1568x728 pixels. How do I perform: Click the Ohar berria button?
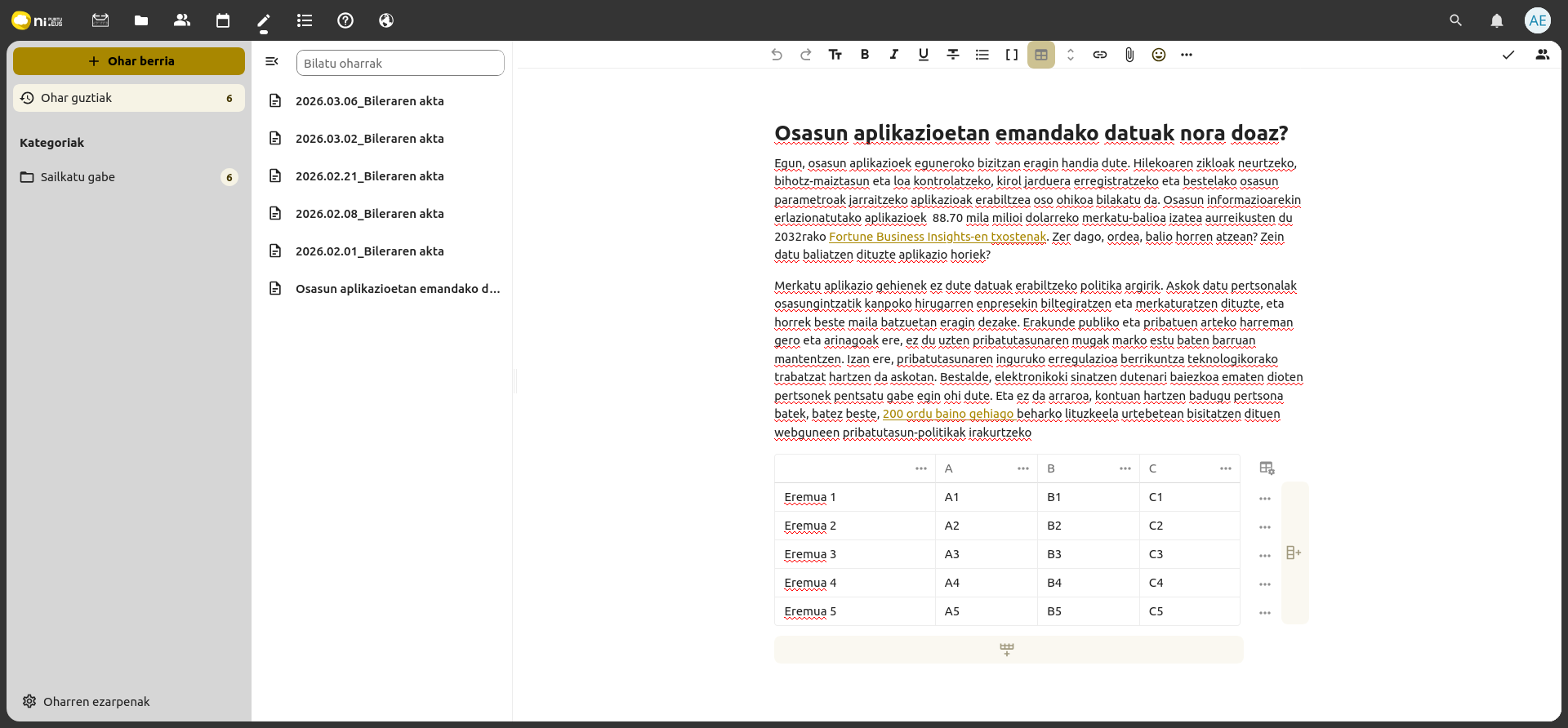coord(129,61)
